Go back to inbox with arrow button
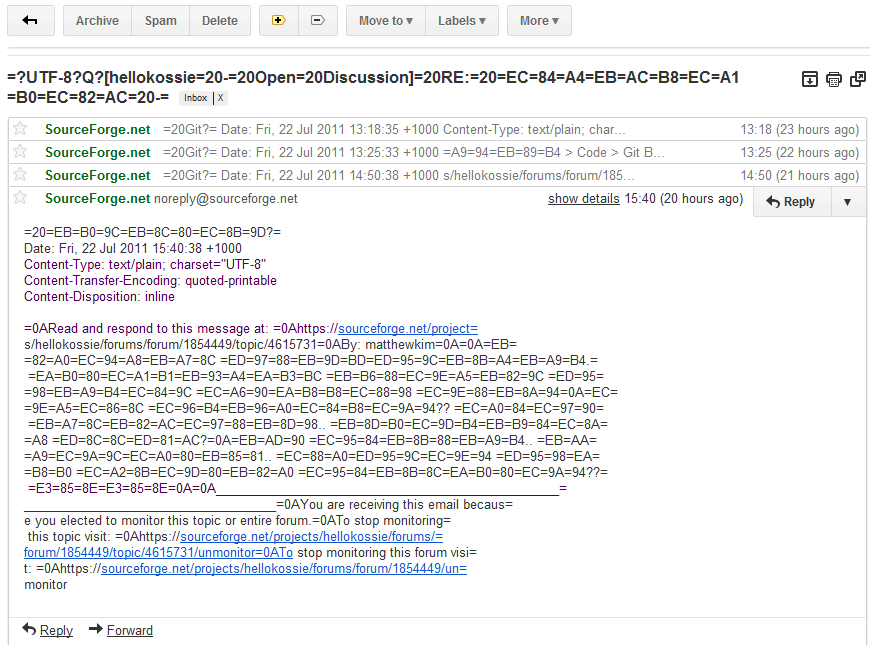The height and width of the screenshot is (645, 870). (x=30, y=20)
